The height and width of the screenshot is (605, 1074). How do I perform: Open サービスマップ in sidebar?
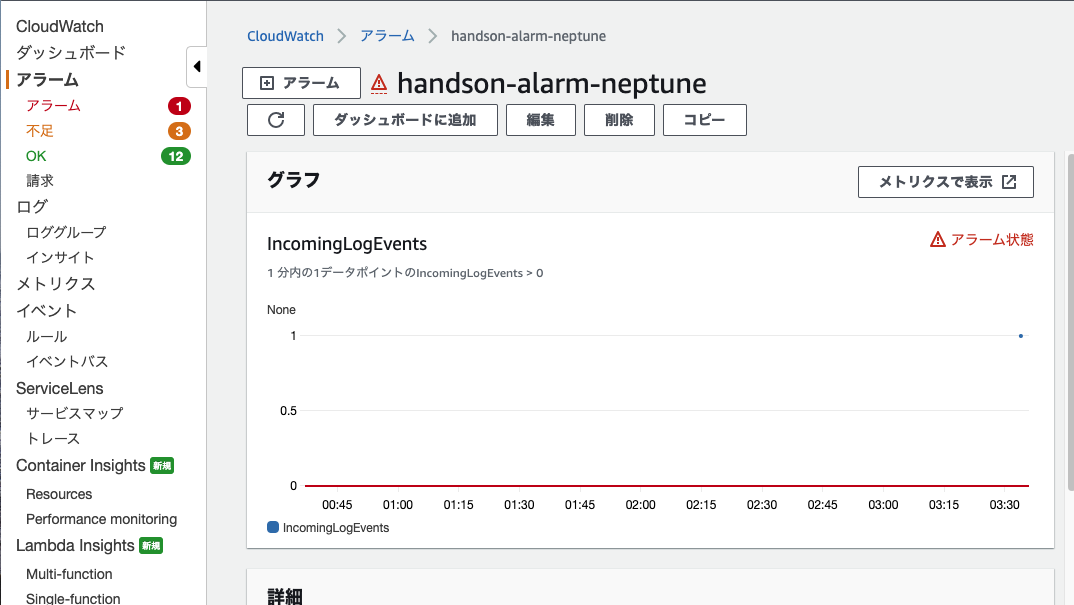click(75, 413)
